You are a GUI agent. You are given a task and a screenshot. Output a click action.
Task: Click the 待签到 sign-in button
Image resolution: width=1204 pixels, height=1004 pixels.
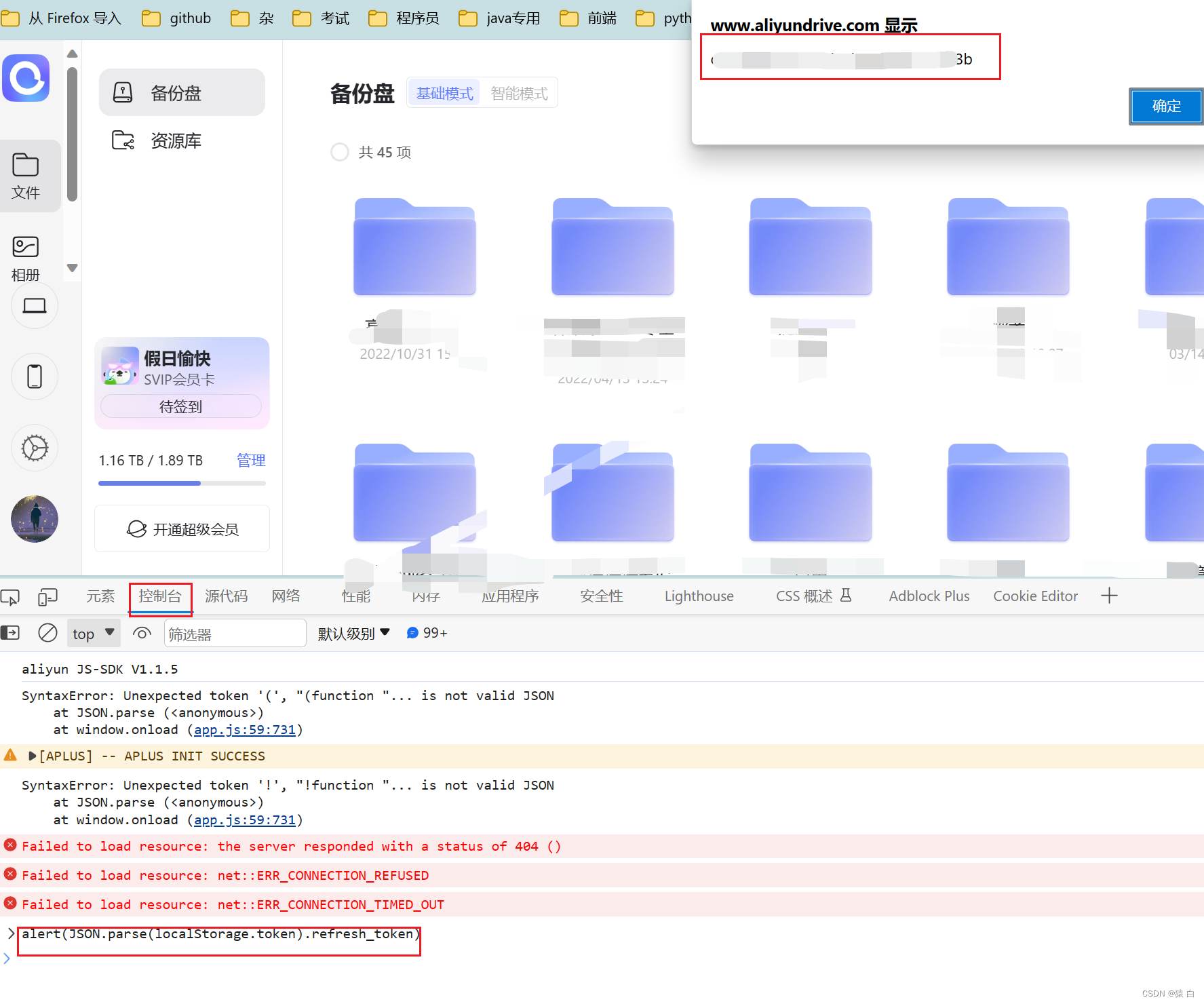[x=181, y=406]
